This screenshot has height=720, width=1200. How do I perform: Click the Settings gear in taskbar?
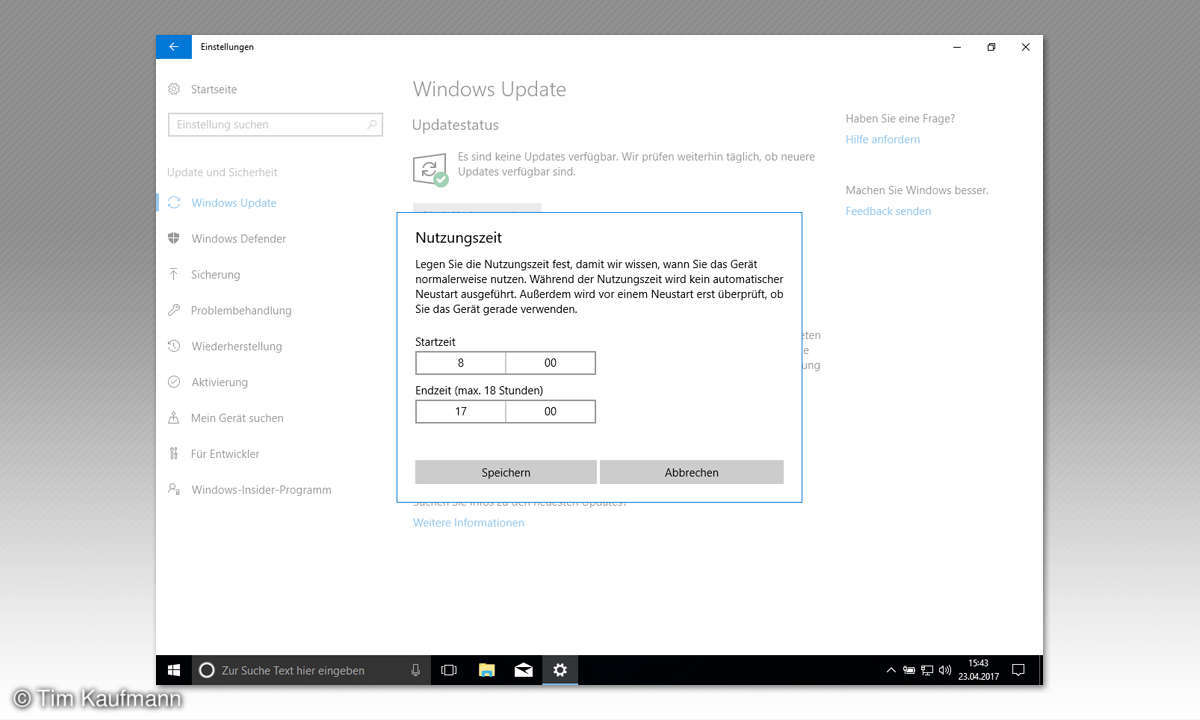tap(560, 670)
